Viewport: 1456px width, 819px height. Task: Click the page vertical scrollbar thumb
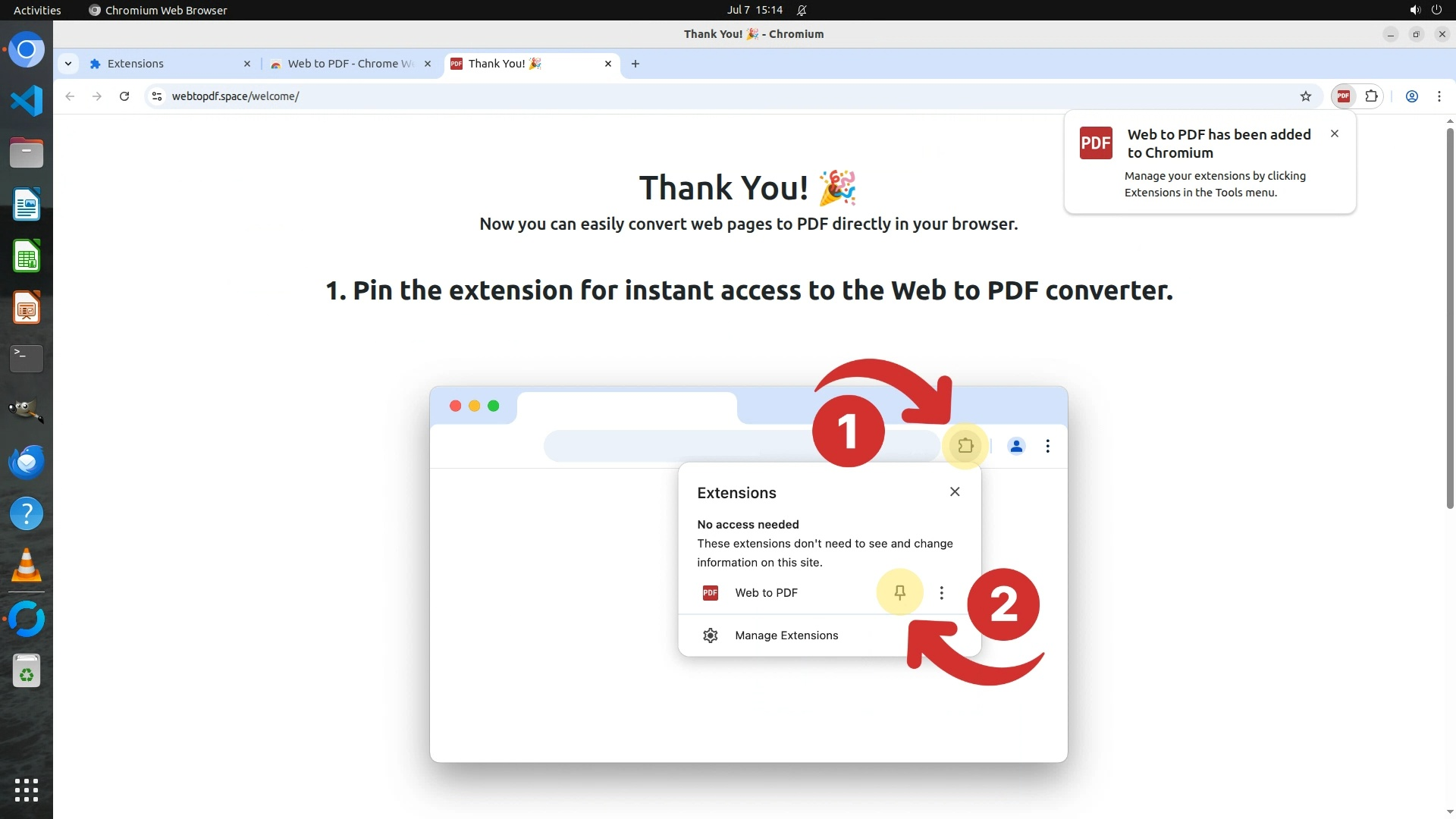coord(1450,318)
